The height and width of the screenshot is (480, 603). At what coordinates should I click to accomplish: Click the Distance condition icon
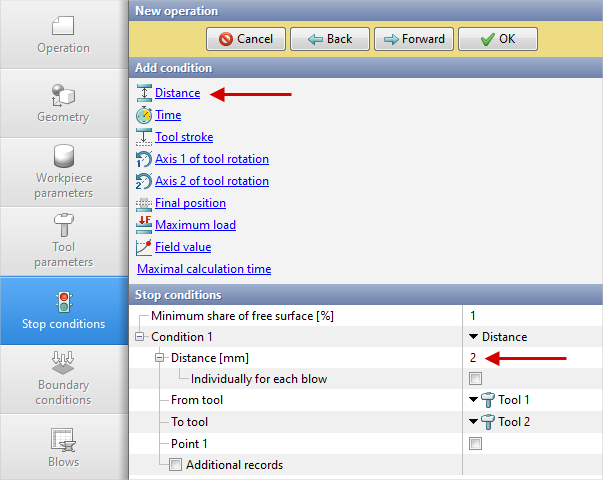[144, 93]
